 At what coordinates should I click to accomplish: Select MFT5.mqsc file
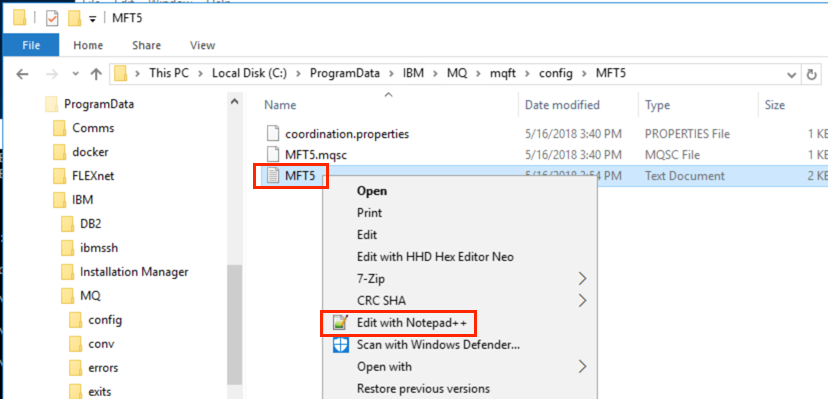316,155
